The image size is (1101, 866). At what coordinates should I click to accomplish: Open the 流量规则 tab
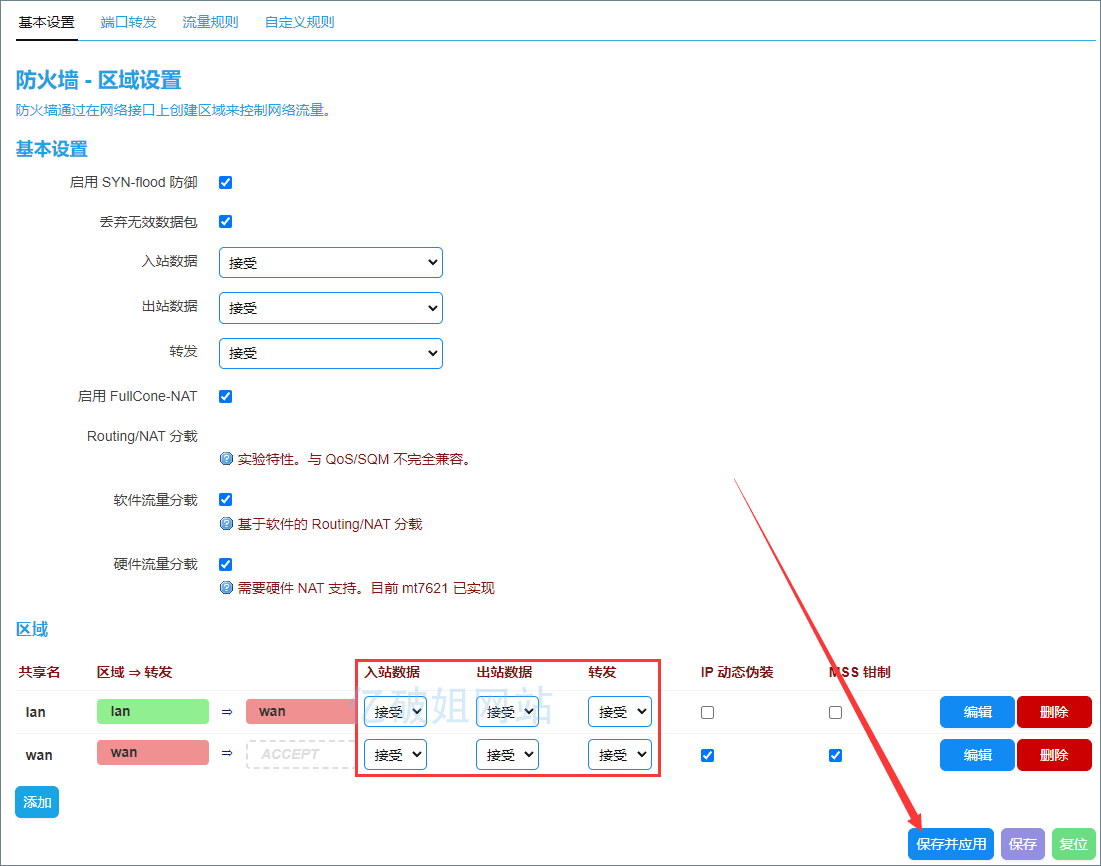[x=209, y=21]
